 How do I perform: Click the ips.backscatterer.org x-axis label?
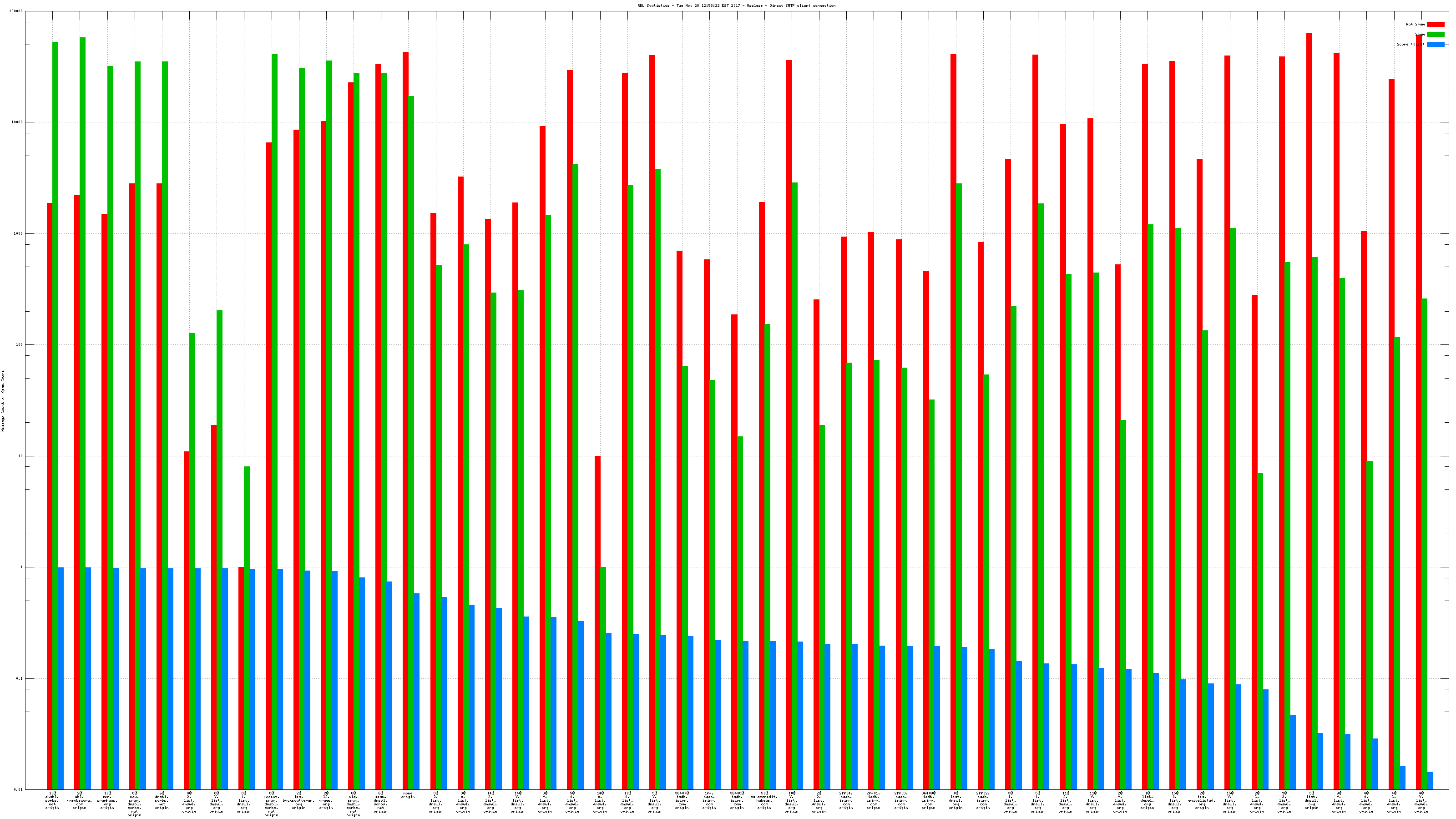(298, 800)
